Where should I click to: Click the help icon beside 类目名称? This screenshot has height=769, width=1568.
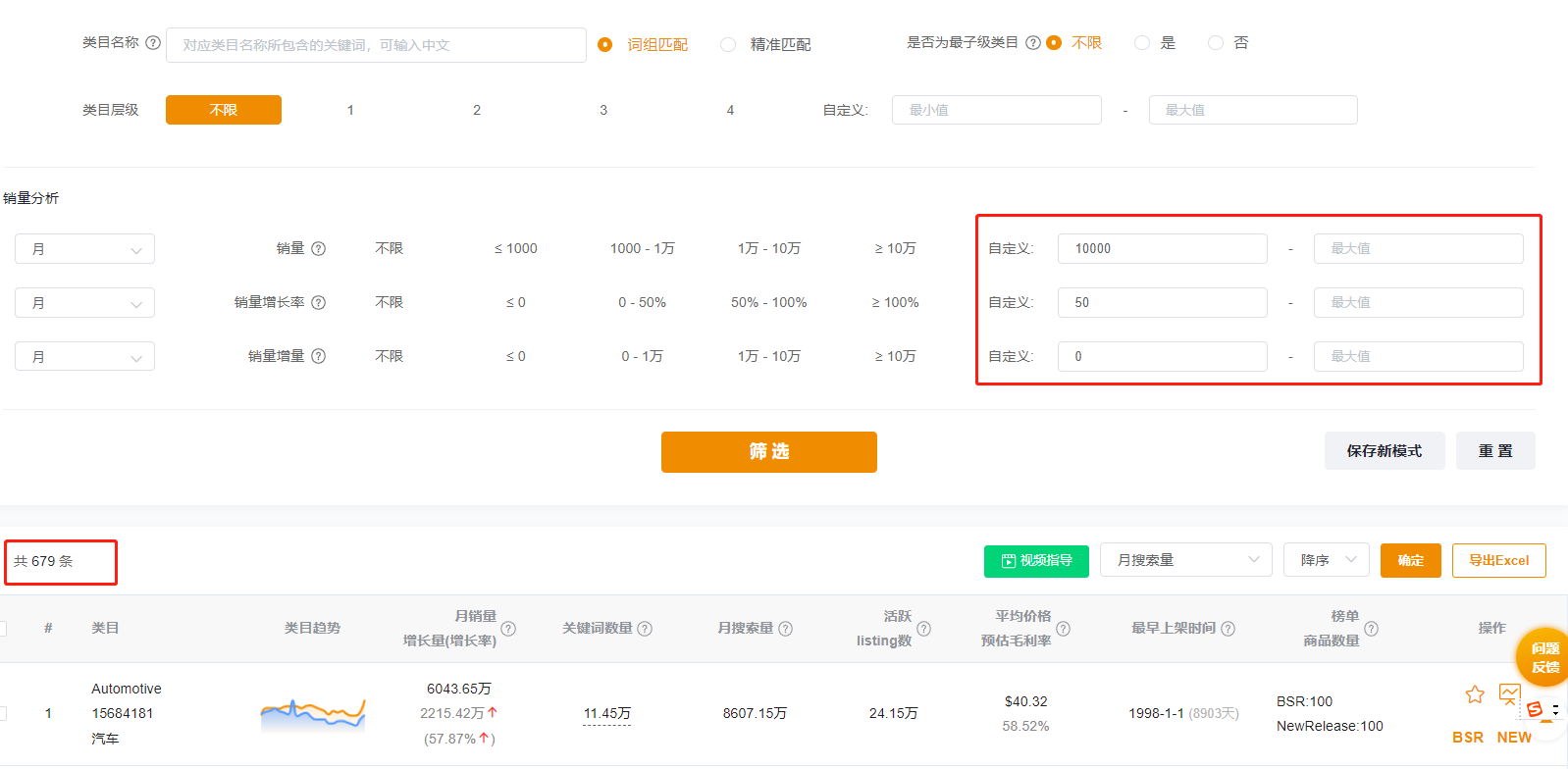coord(153,43)
